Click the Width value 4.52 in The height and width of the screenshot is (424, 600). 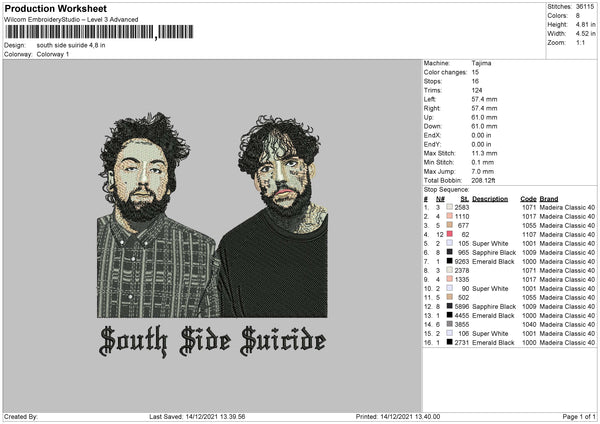[x=585, y=34]
